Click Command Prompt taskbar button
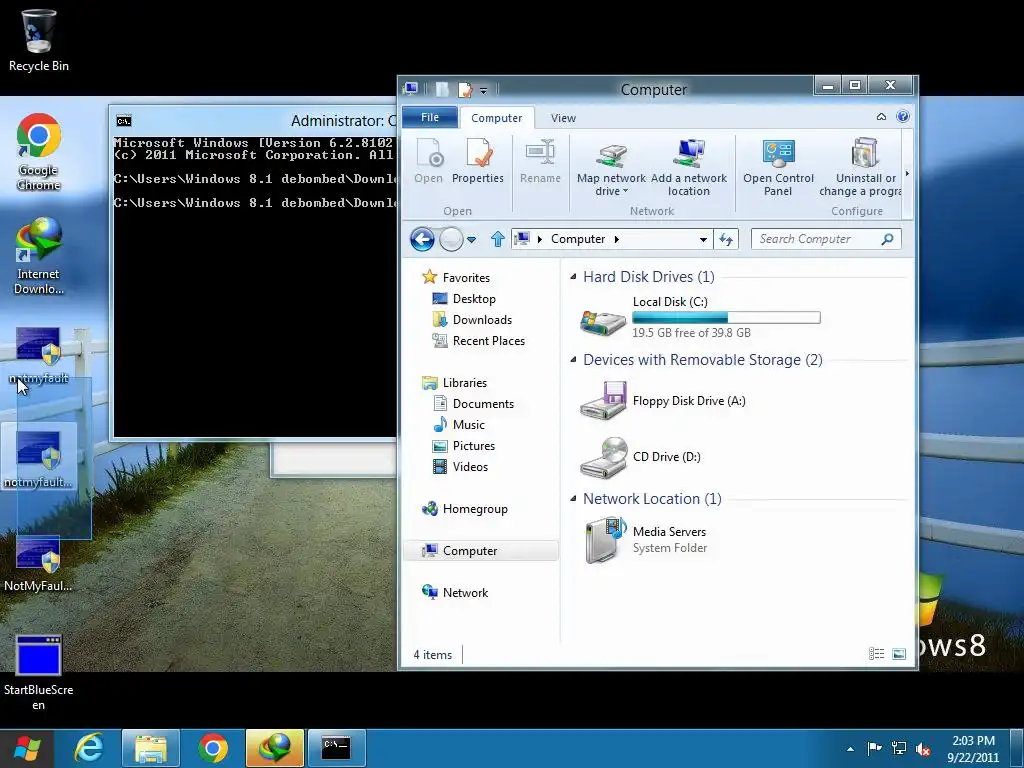1024x768 pixels. (x=337, y=748)
